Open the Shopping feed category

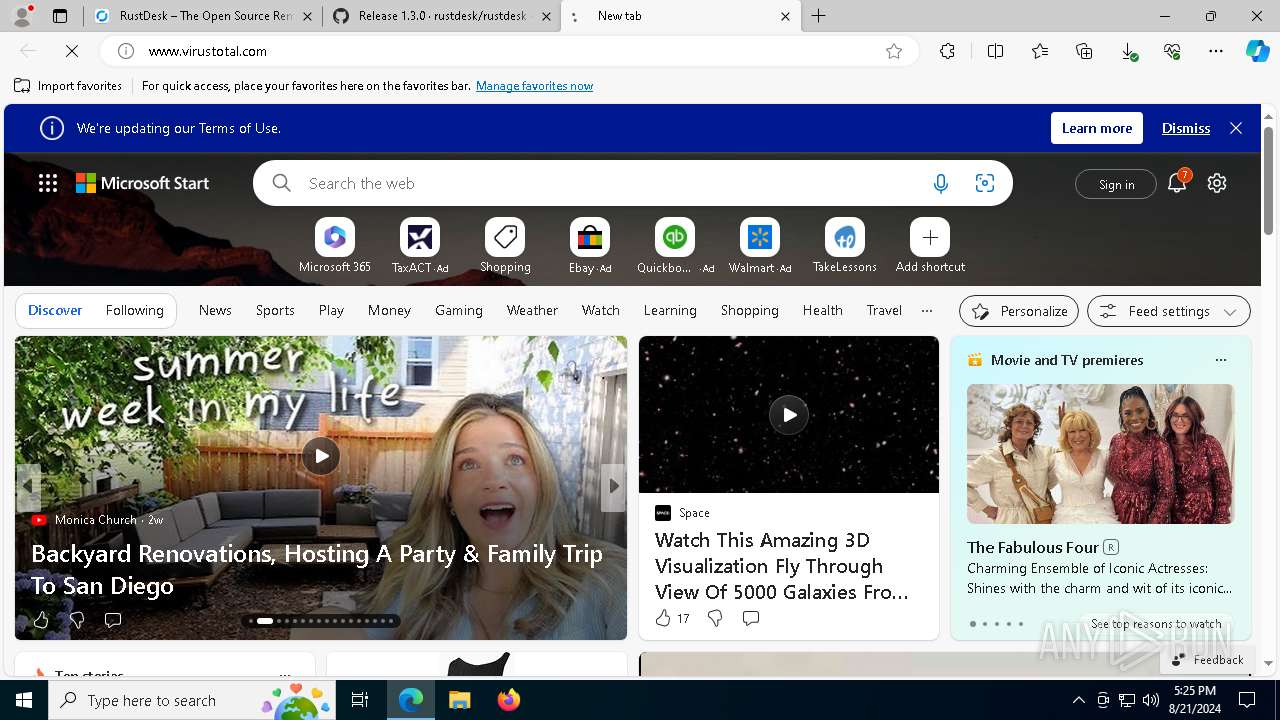tap(749, 311)
